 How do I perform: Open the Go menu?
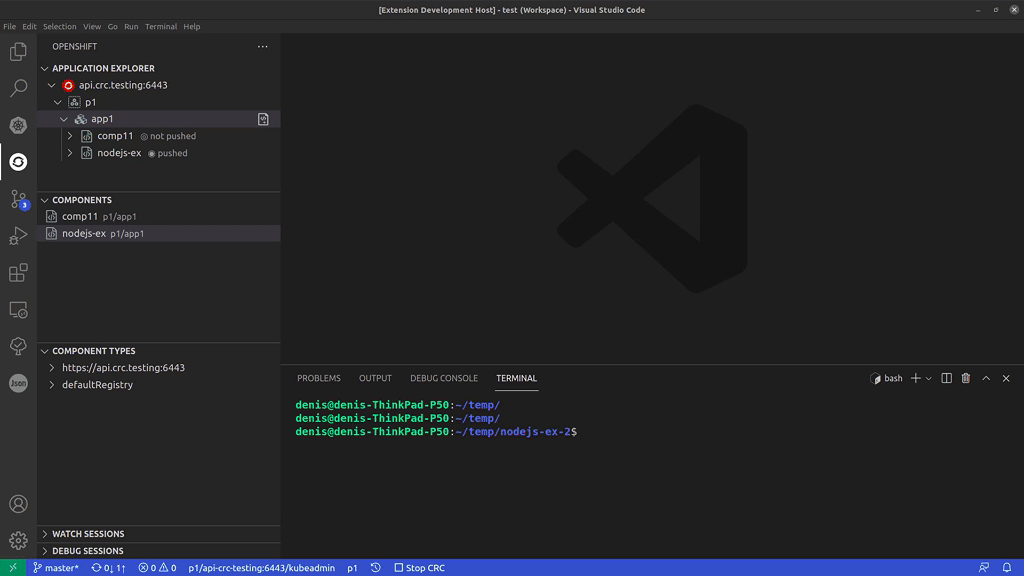click(112, 27)
